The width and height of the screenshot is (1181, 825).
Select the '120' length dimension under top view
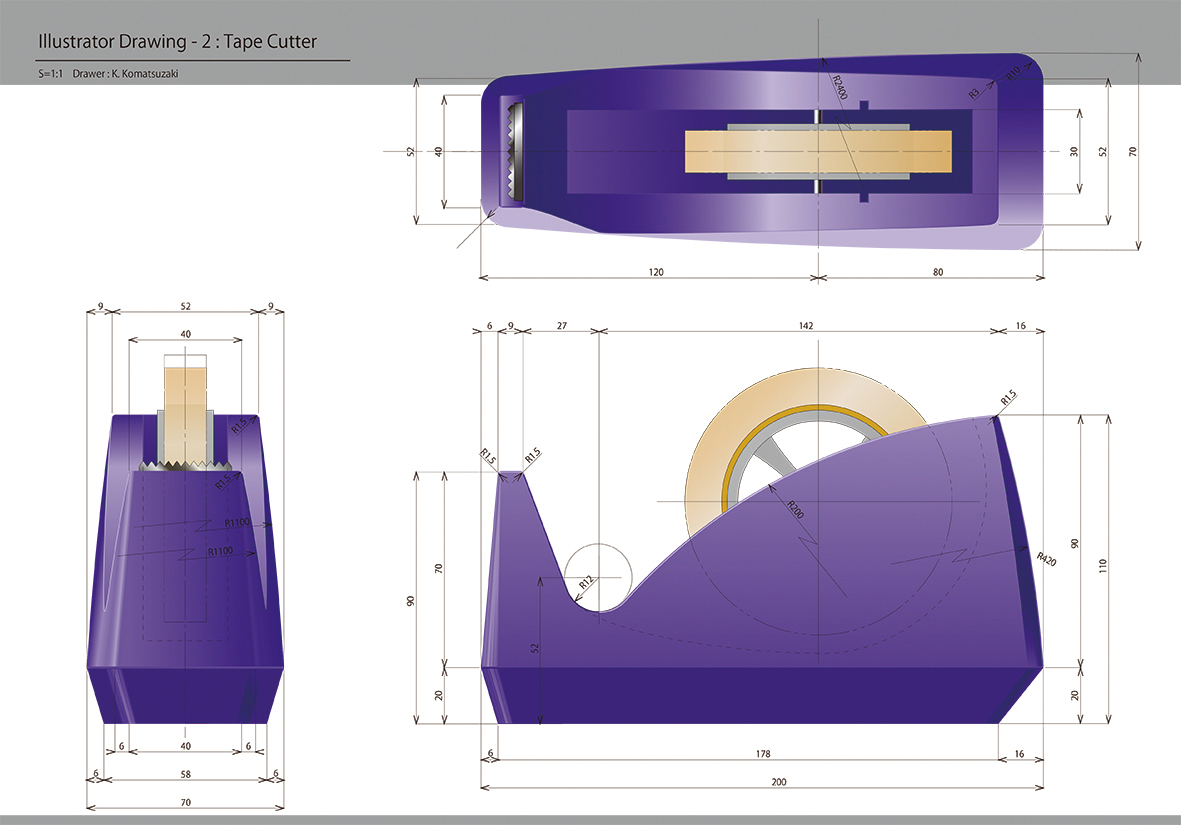point(656,272)
